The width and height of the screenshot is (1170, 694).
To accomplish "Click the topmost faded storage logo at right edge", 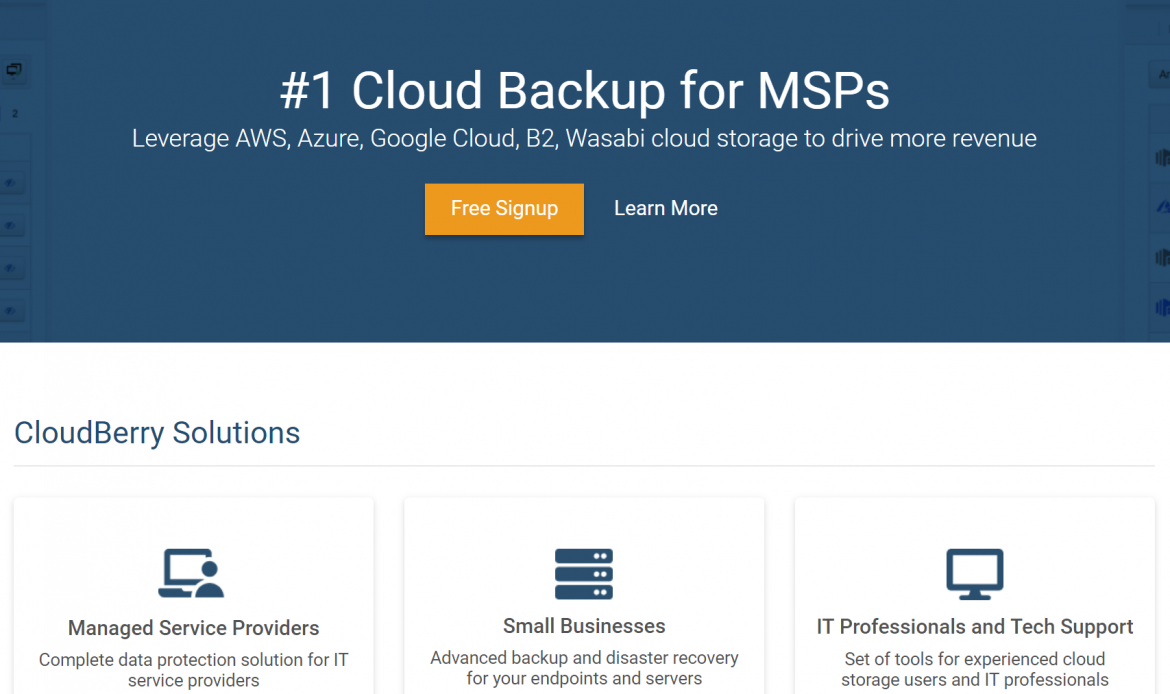I will 1162,158.
